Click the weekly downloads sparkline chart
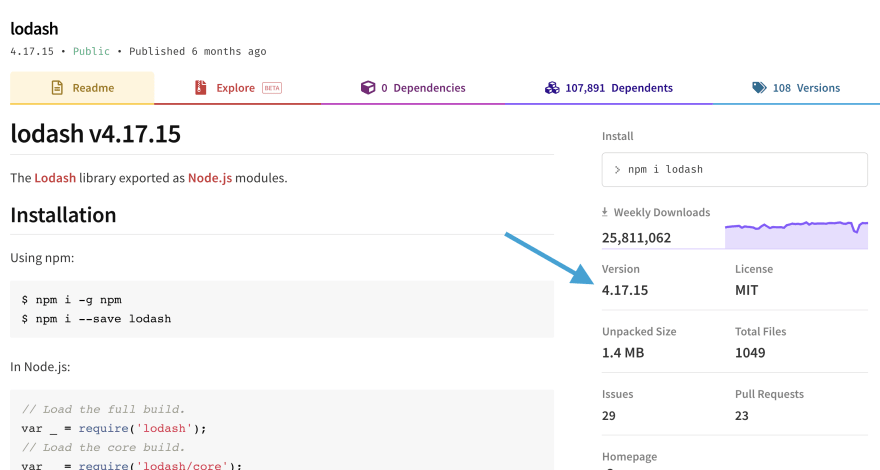The height and width of the screenshot is (470, 880). 796,234
